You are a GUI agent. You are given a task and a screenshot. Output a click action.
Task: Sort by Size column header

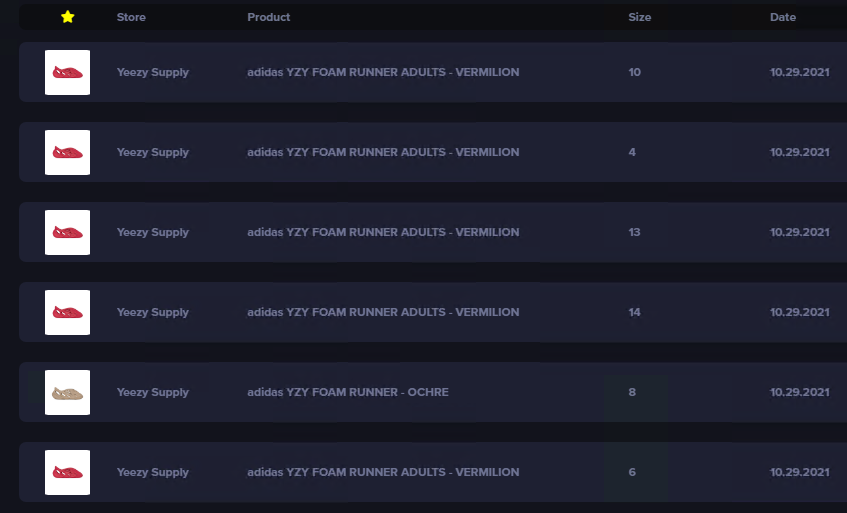640,17
